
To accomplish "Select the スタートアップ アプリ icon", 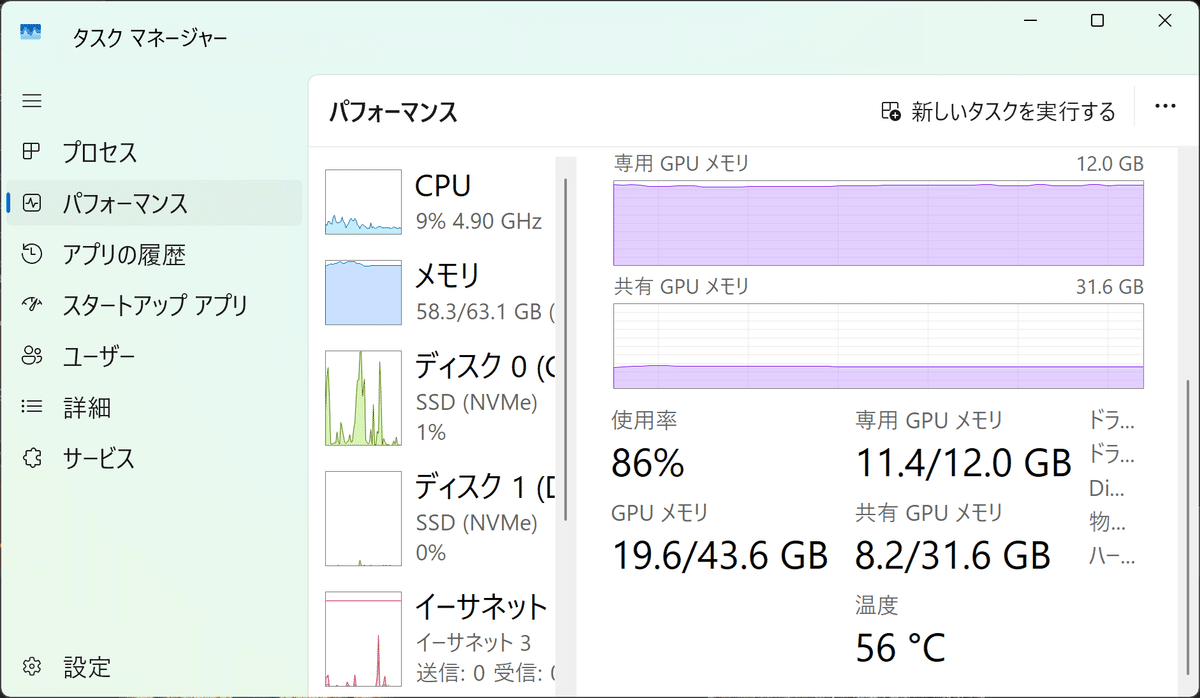I will pos(30,304).
